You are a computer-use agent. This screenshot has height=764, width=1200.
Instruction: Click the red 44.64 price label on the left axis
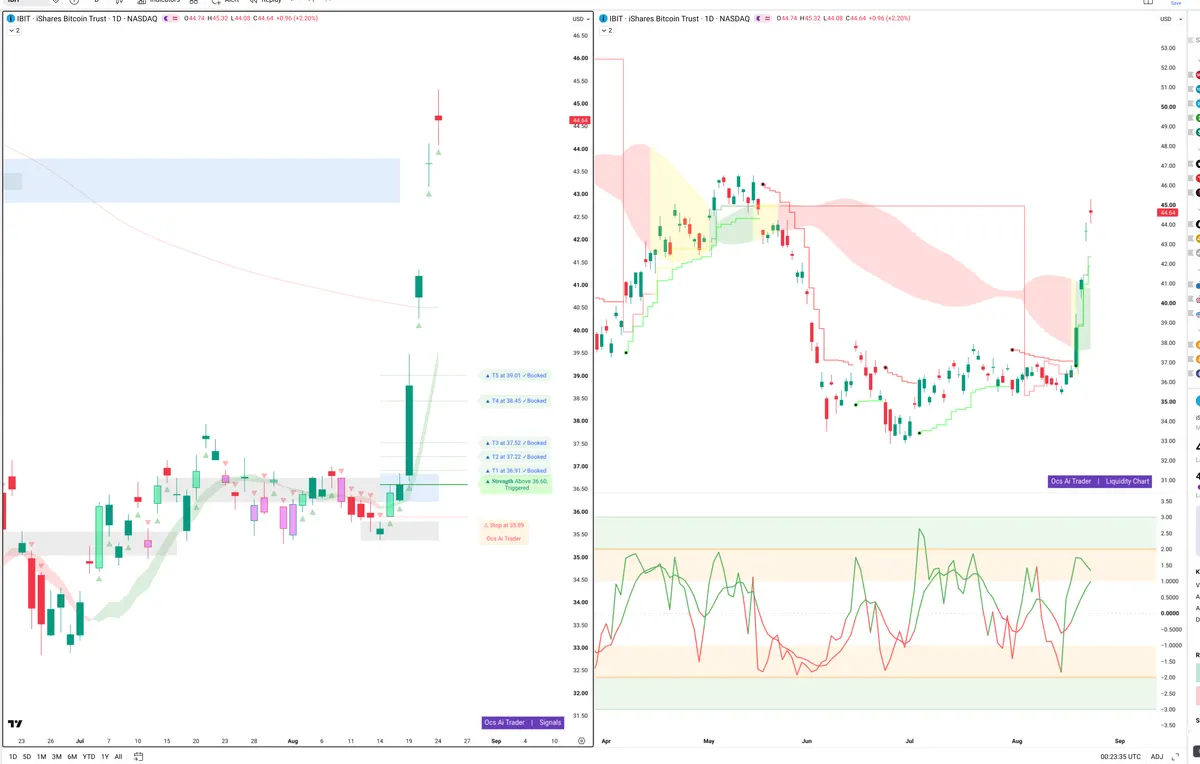point(580,121)
